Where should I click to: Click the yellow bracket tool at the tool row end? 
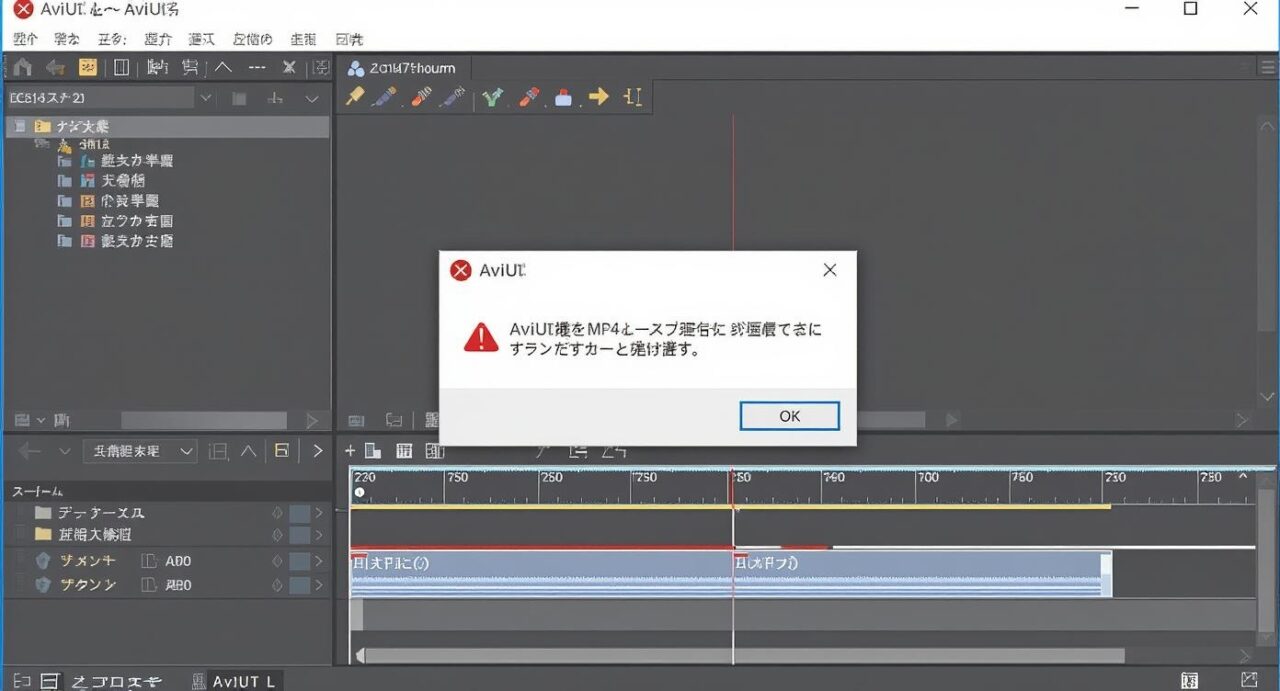632,97
